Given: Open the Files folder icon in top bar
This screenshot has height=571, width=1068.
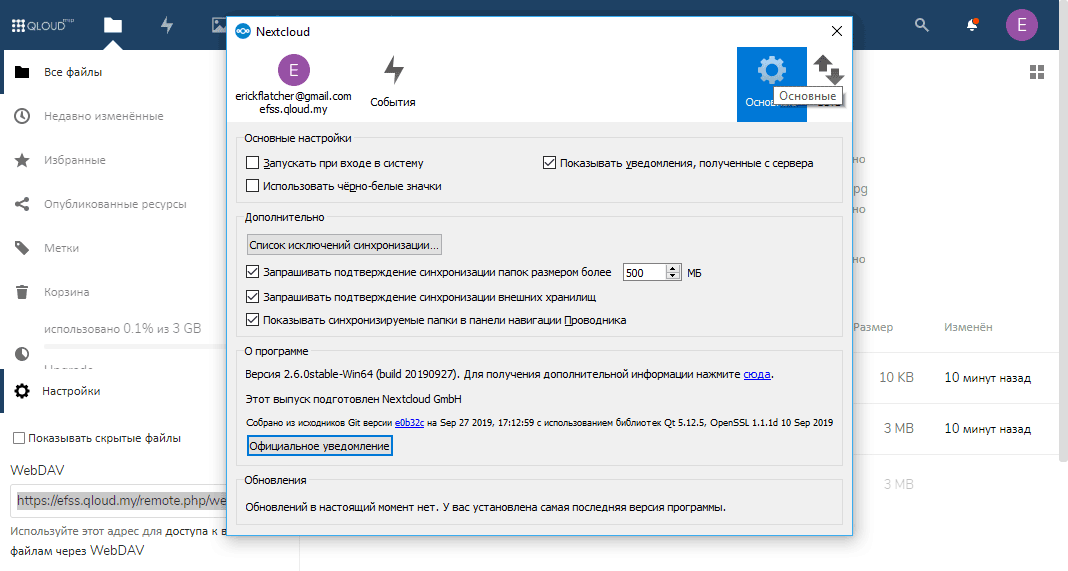Looking at the screenshot, I should click(113, 26).
